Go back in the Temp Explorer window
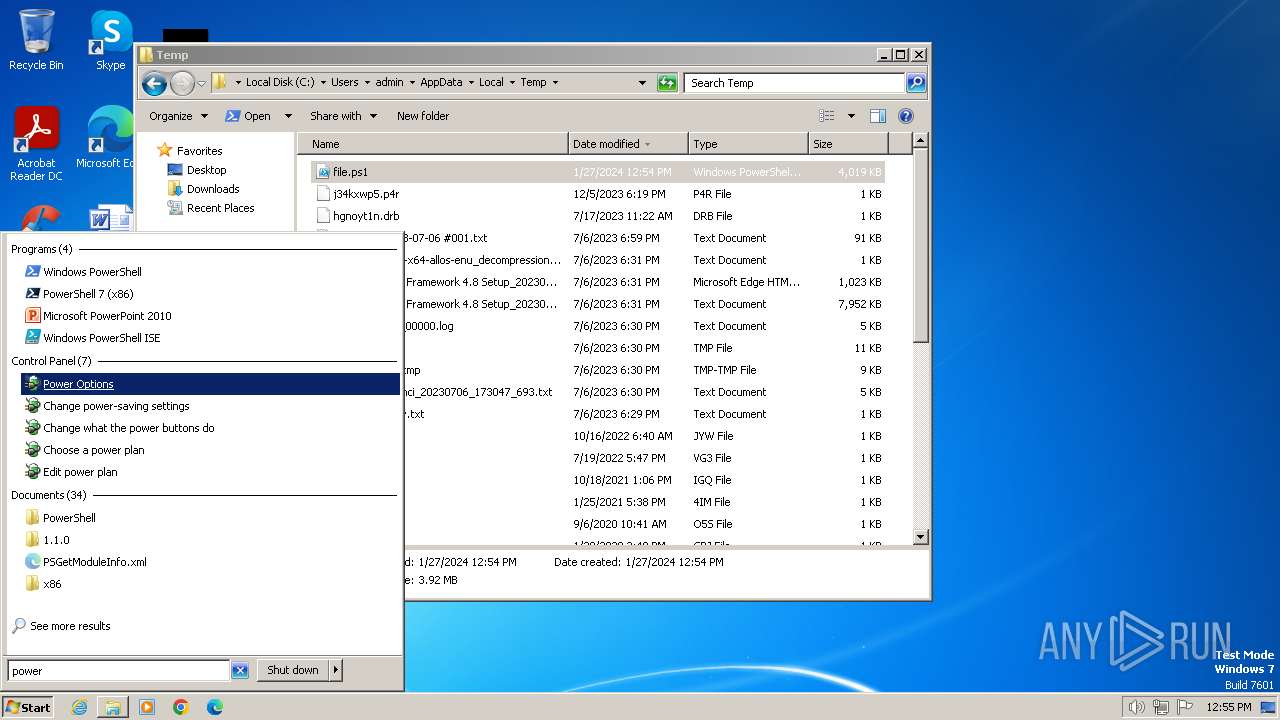 (154, 83)
